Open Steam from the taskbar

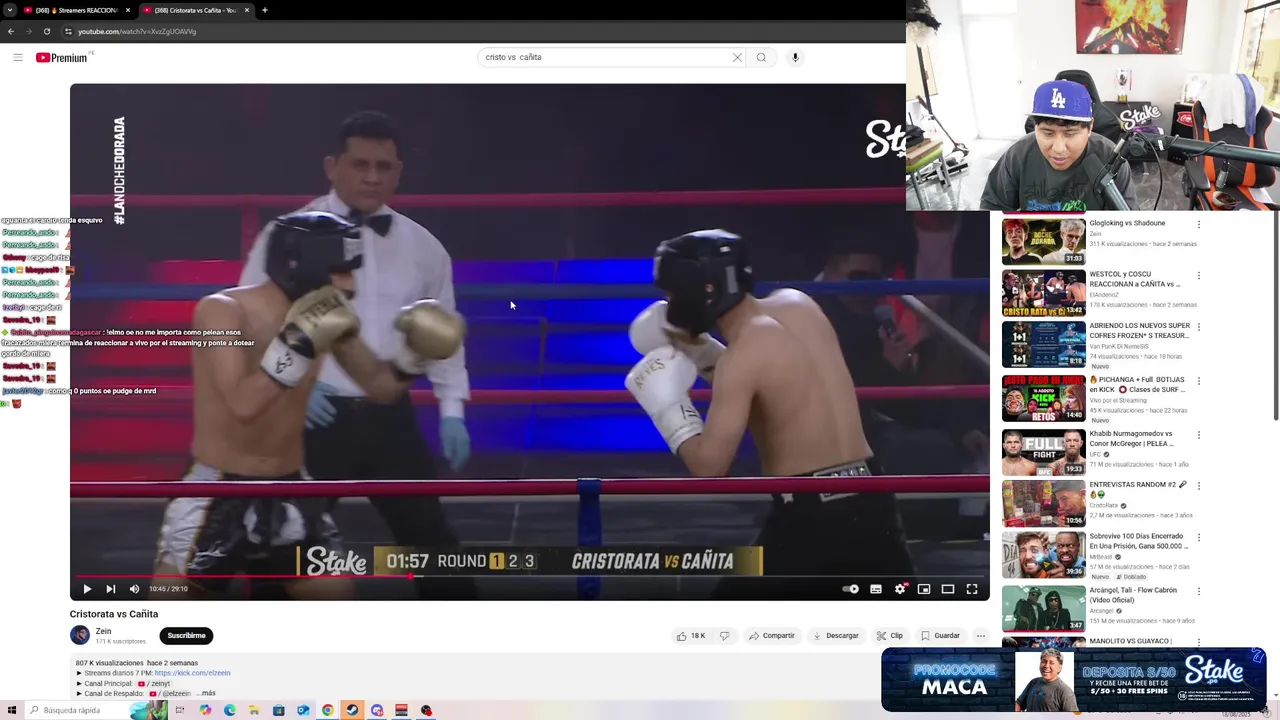click(352, 710)
